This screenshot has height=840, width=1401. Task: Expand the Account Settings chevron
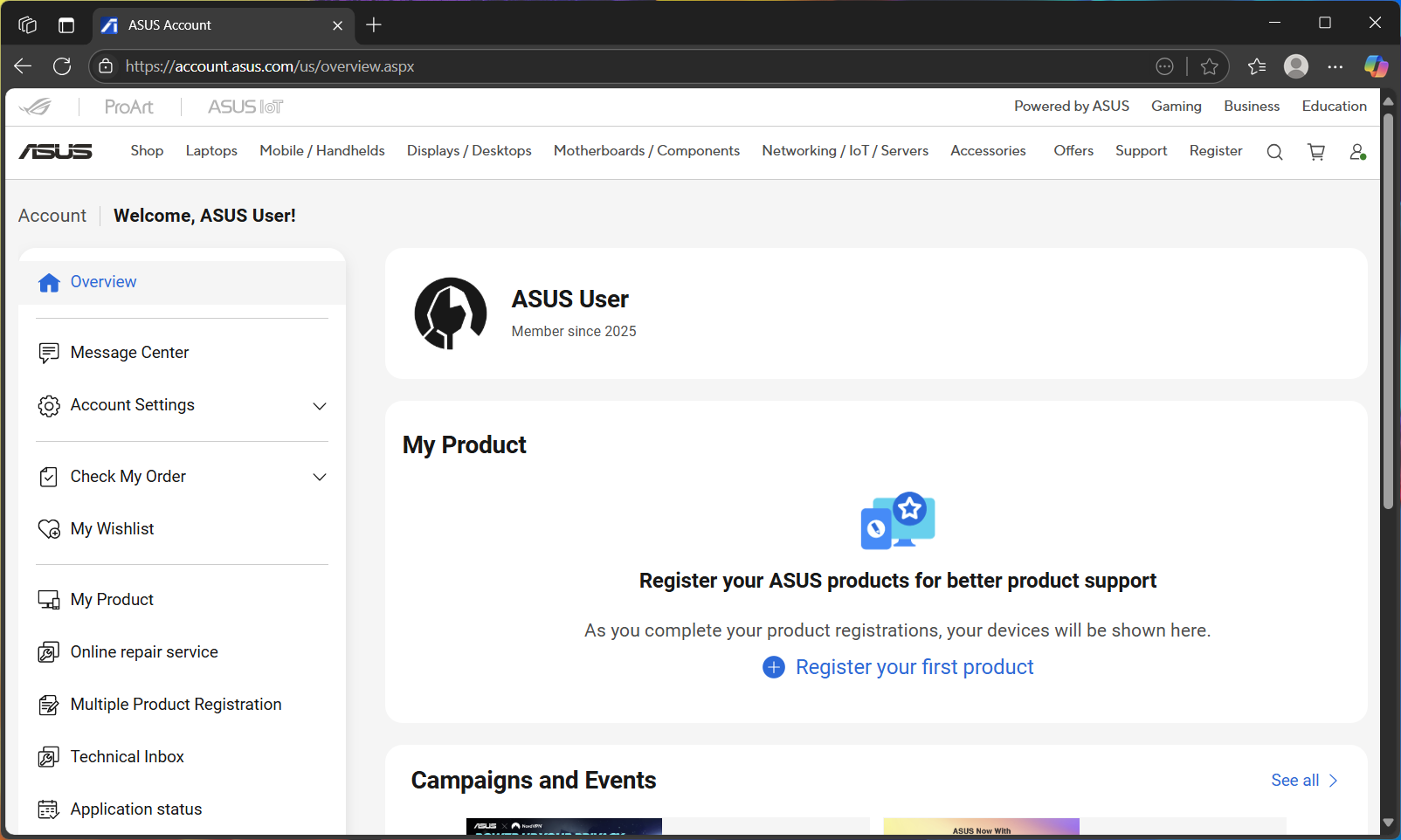click(320, 406)
